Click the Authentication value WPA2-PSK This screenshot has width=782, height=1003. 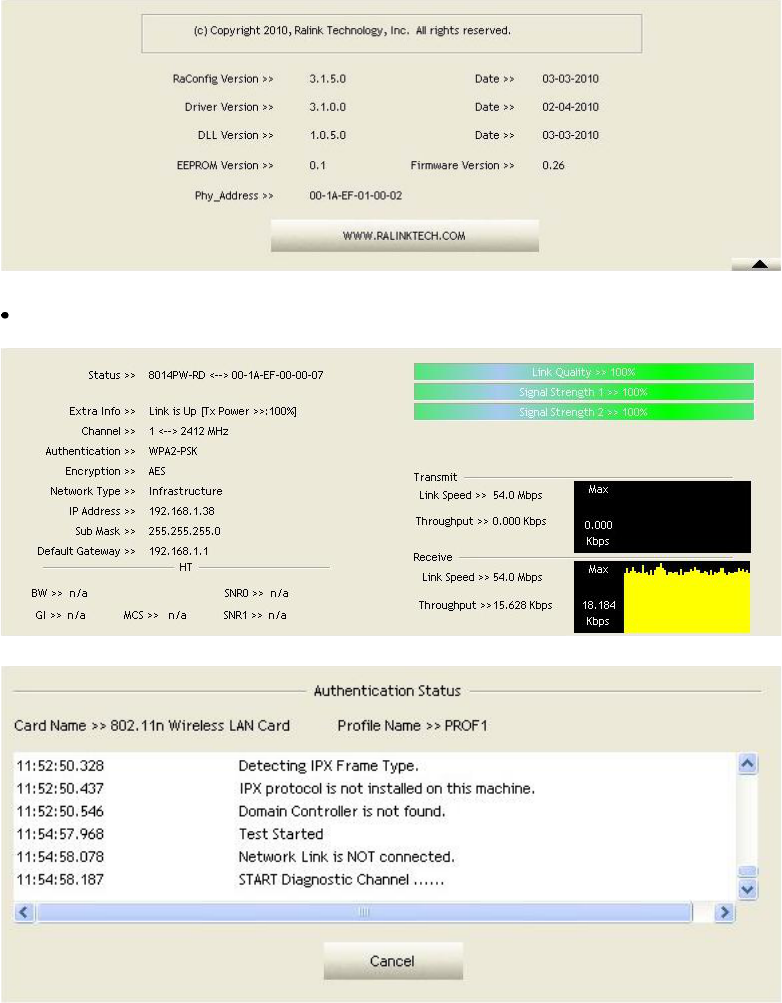point(173,451)
